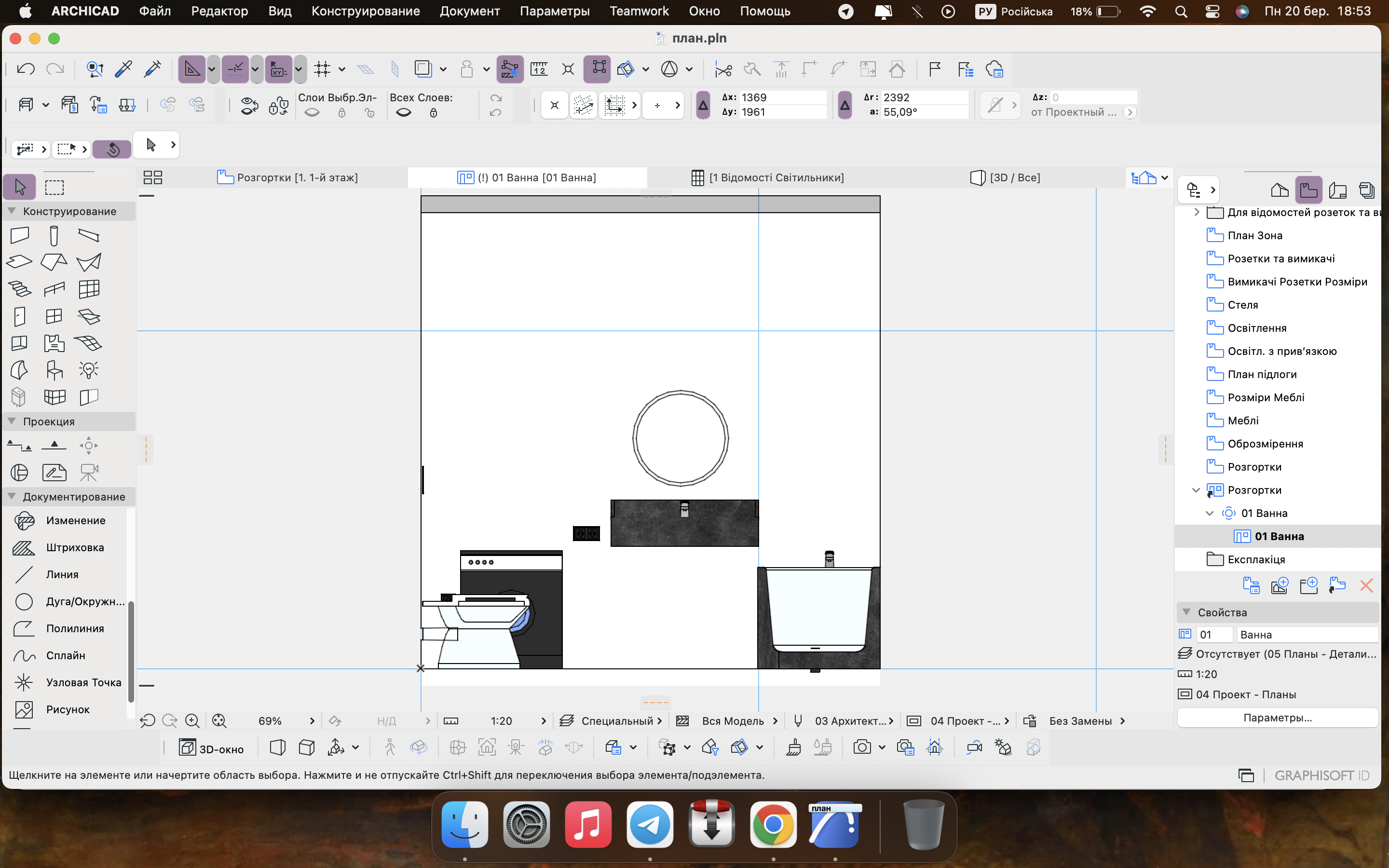Screen dimensions: 1389x868
Task: Choose the Door tool in toolbox
Action: [x=19, y=316]
